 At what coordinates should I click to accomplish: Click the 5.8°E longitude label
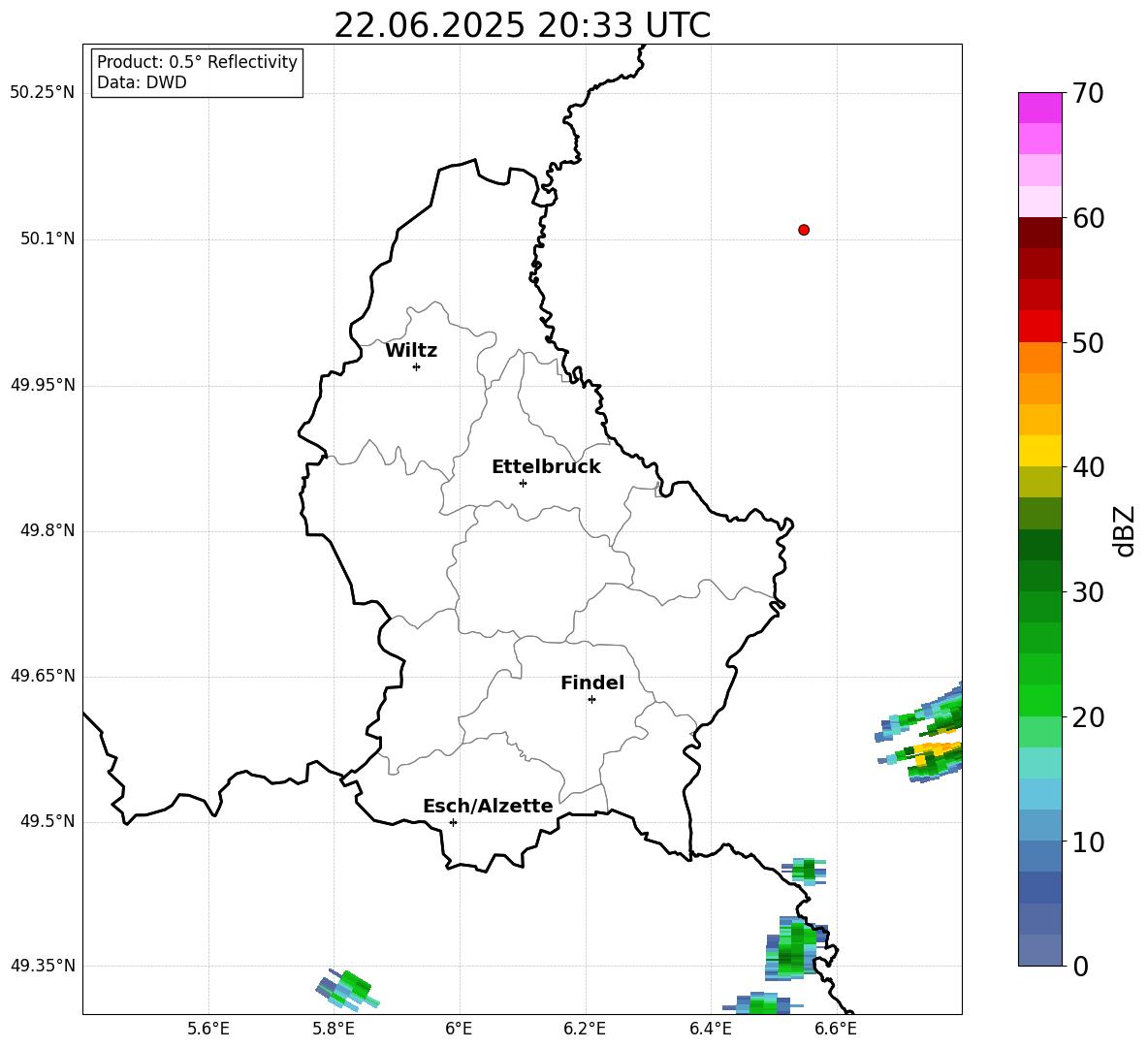click(x=334, y=1030)
